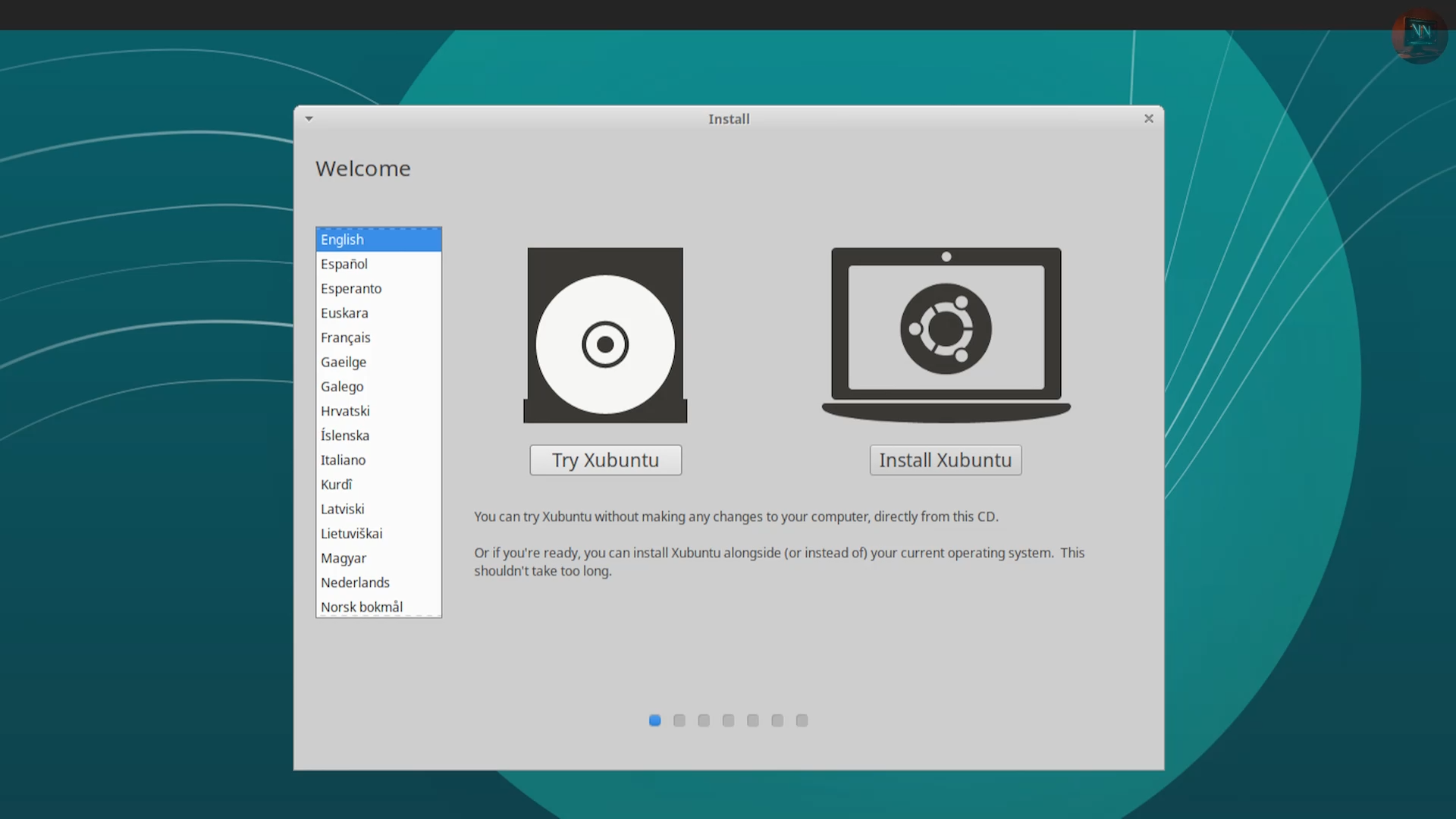Close the Install window
1456x819 pixels.
pyautogui.click(x=1148, y=118)
